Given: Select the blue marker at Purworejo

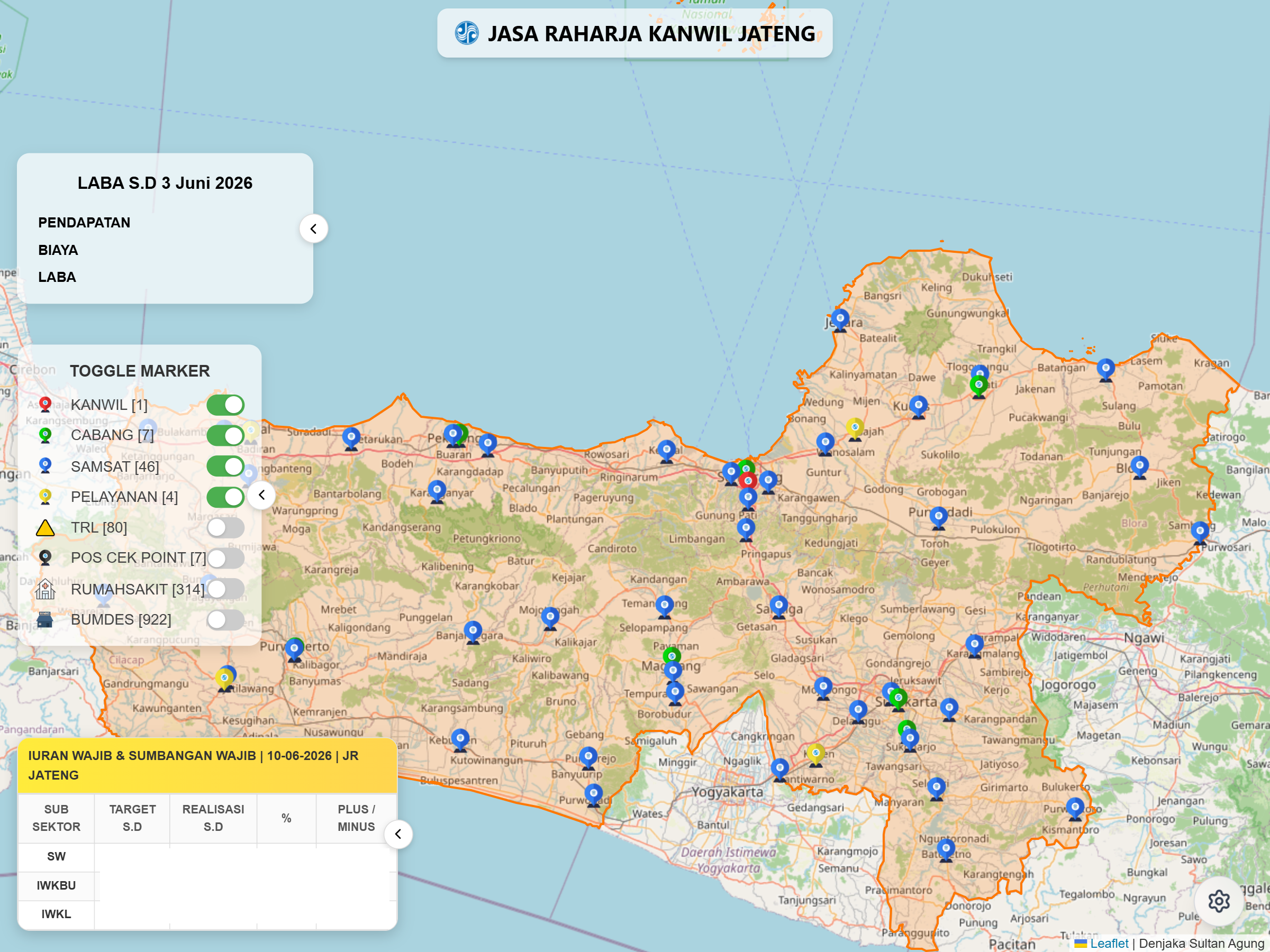Looking at the screenshot, I should point(588,758).
